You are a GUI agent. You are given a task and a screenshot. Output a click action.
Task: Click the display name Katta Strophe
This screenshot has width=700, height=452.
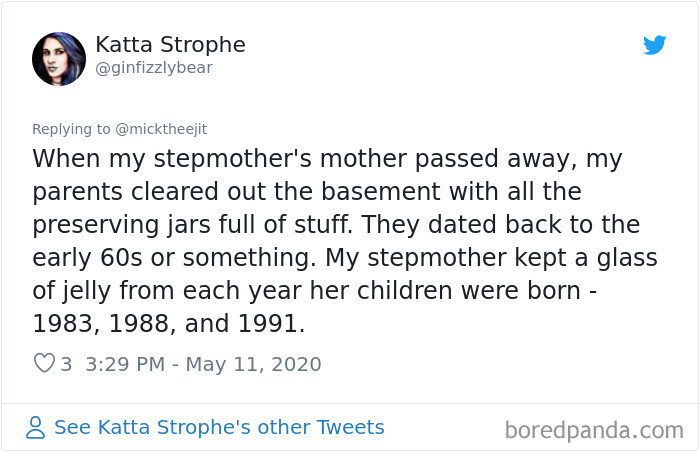coord(170,45)
